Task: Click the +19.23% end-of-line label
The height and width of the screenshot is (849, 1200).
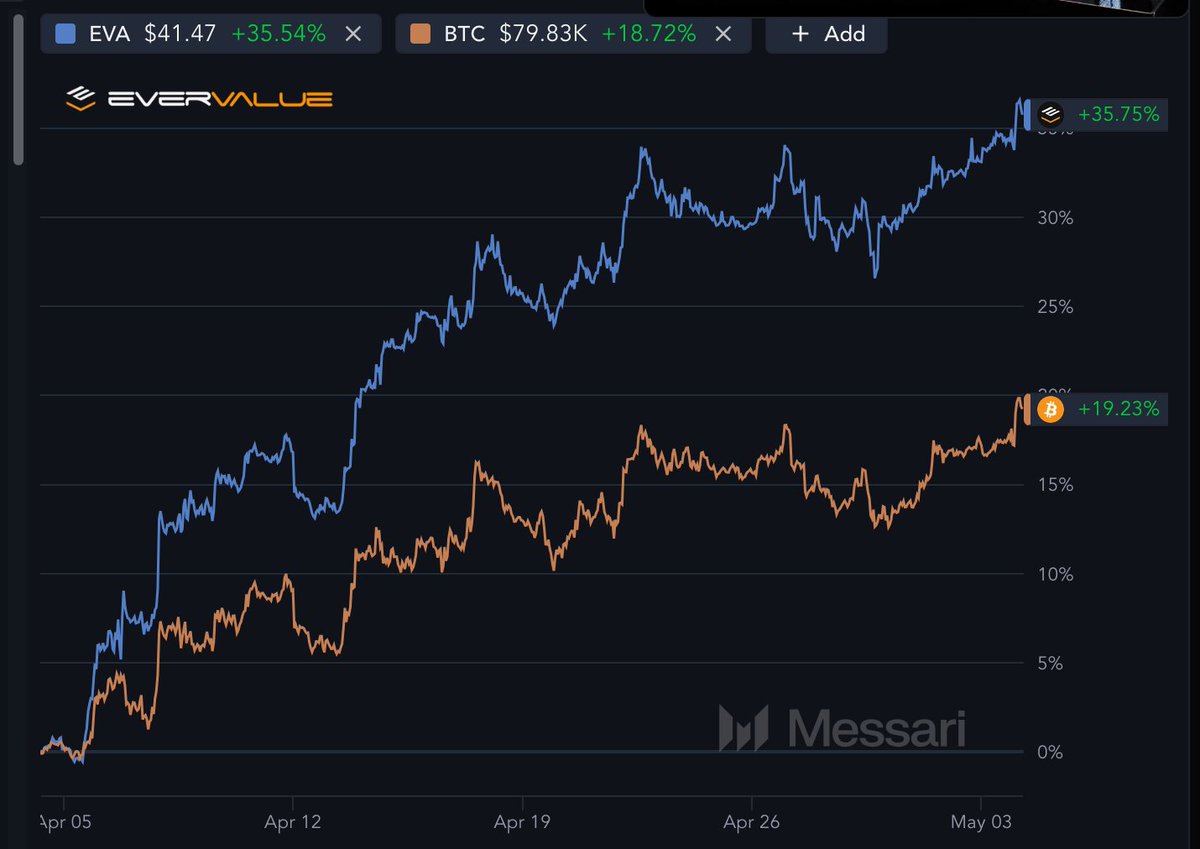Action: point(1118,408)
